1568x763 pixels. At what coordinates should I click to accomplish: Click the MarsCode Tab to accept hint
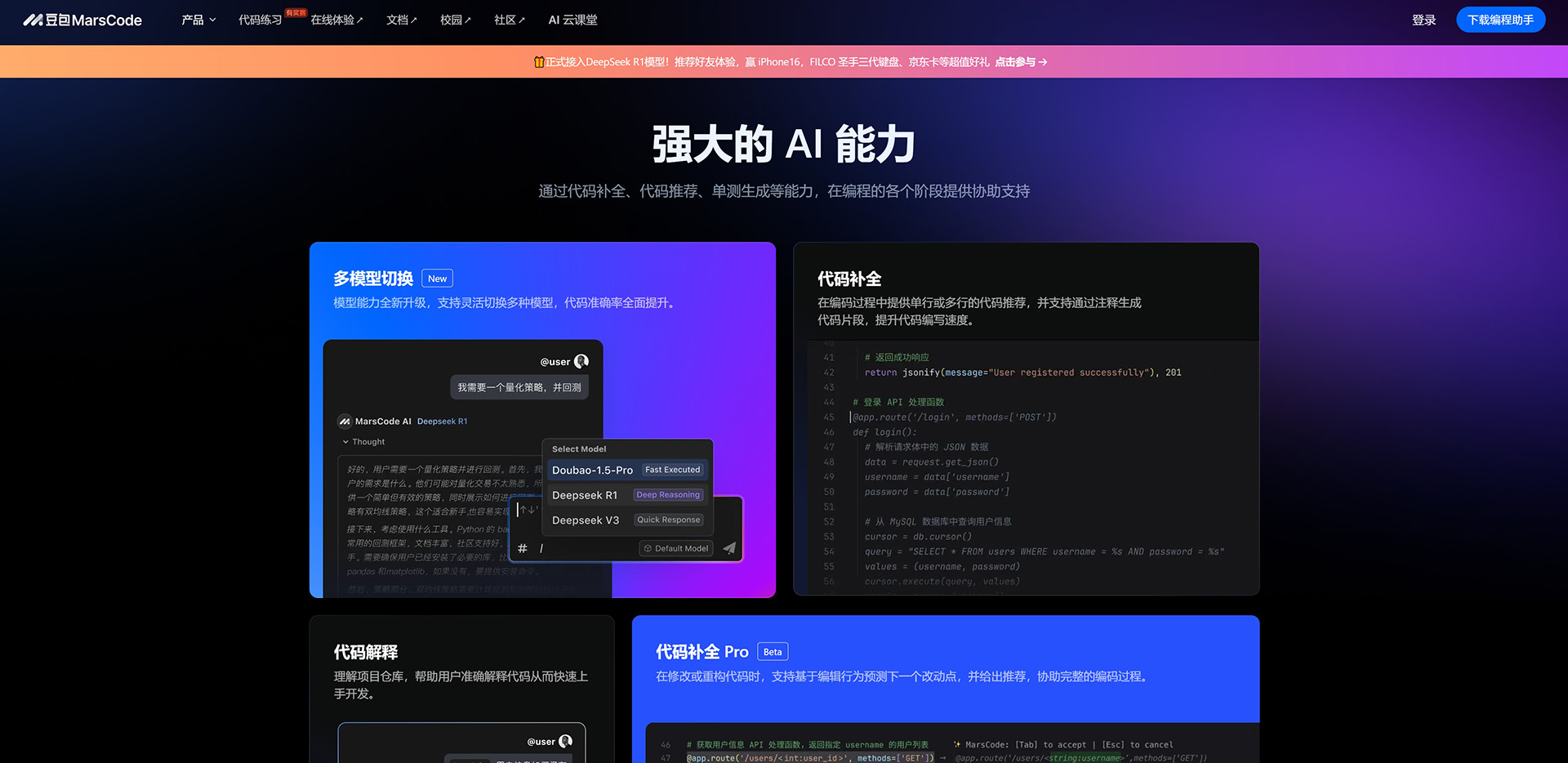coord(1062,744)
